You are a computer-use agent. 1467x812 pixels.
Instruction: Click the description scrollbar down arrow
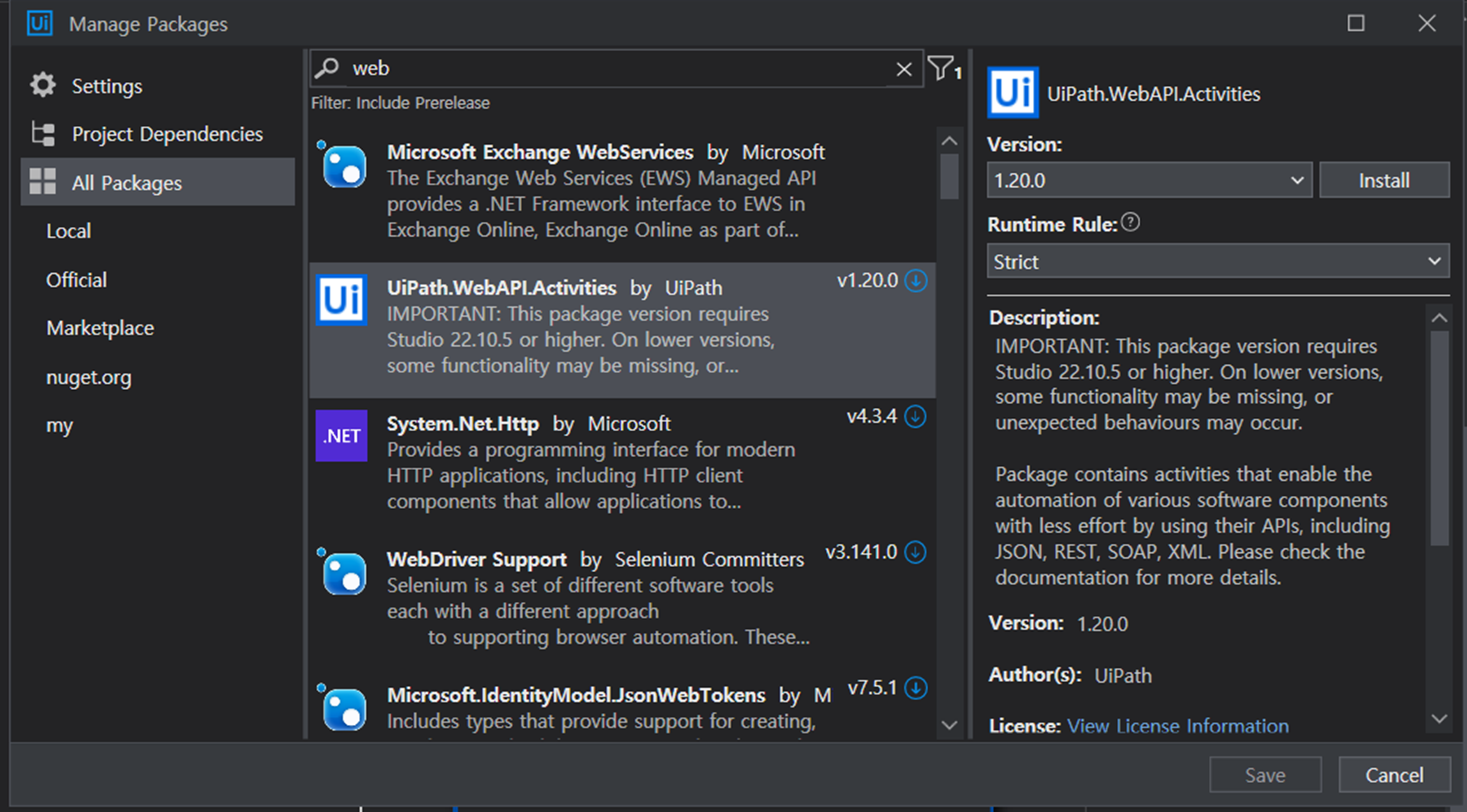click(x=1440, y=719)
